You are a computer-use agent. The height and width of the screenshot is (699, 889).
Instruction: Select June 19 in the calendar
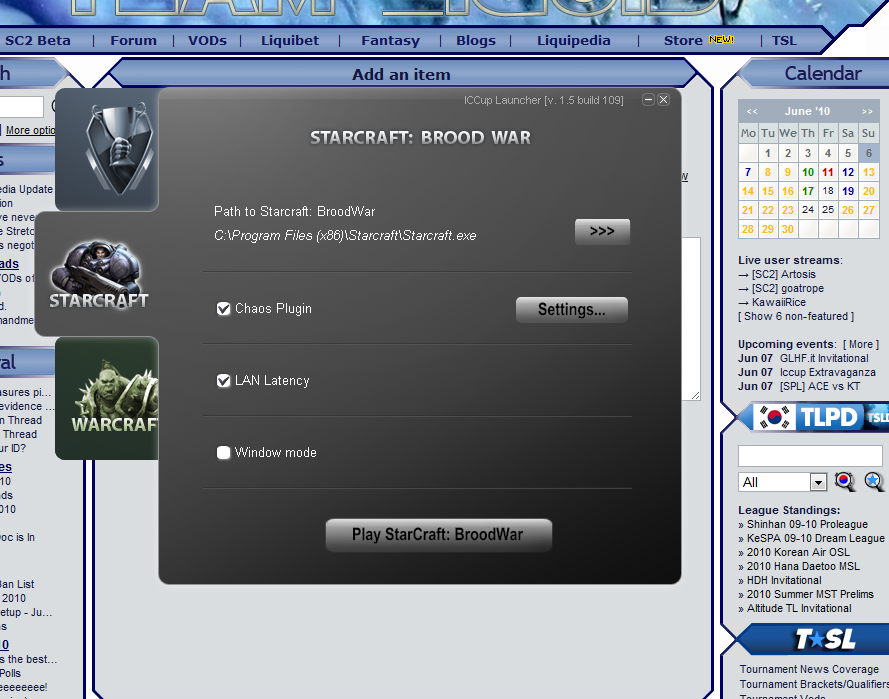point(848,192)
